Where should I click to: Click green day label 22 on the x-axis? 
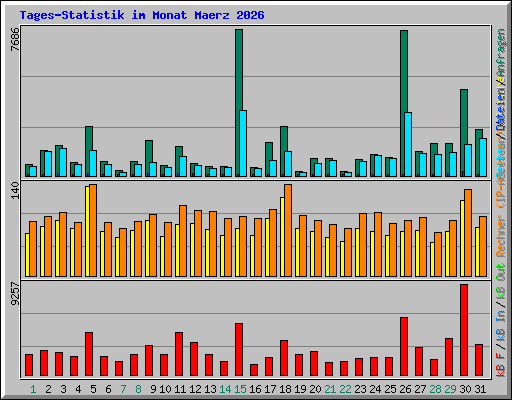pos(345,389)
